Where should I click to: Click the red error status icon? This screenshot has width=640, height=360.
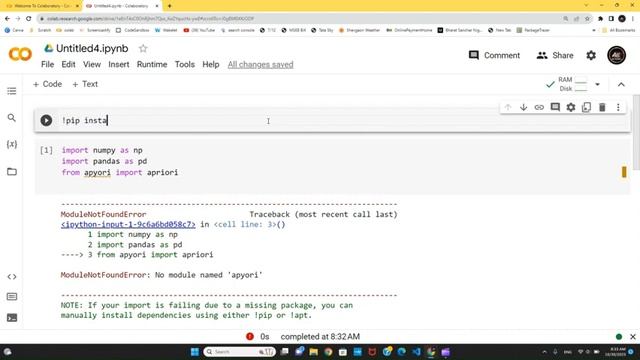tap(250, 337)
